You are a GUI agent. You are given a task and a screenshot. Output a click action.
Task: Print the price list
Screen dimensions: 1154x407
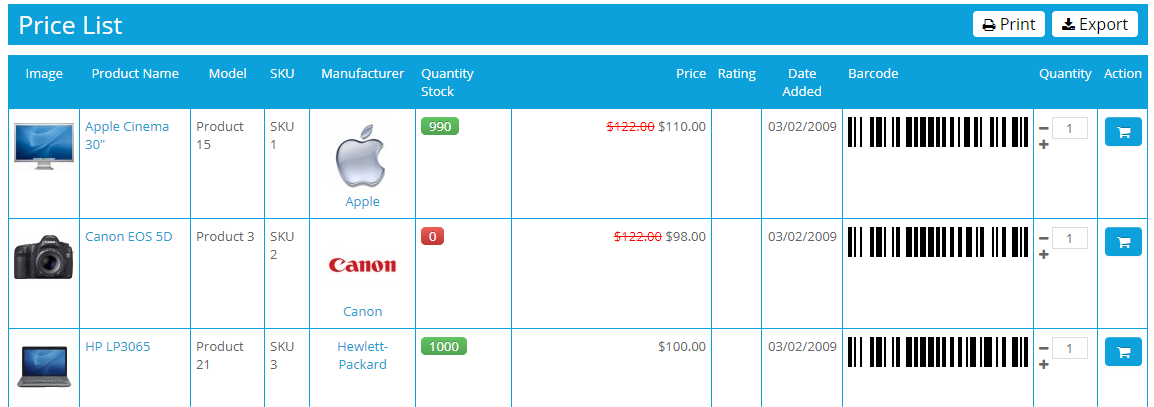1008,24
